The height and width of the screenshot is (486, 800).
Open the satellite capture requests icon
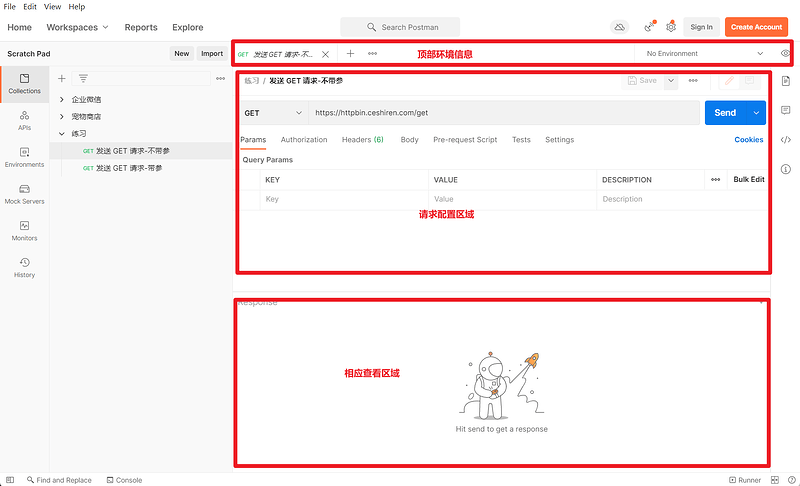click(x=649, y=27)
